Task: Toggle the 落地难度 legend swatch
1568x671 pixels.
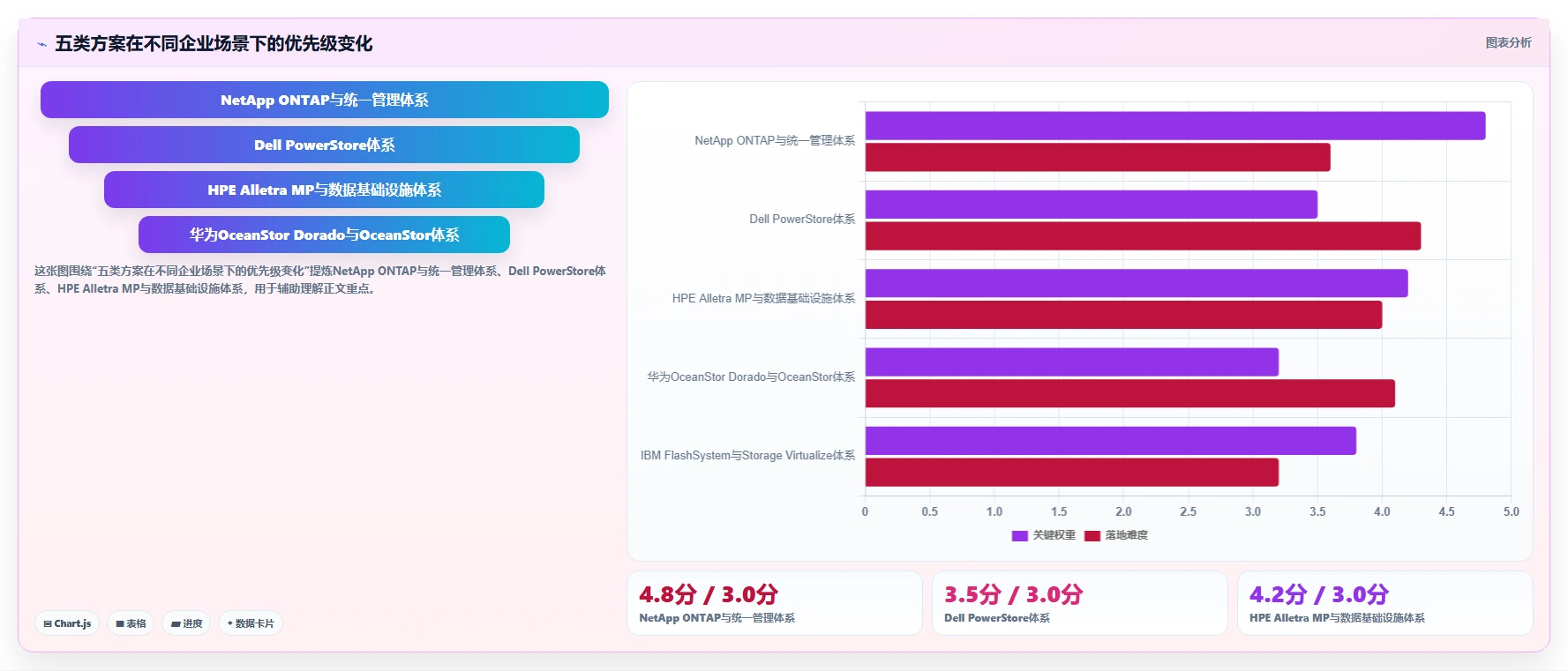Action: click(x=1092, y=535)
